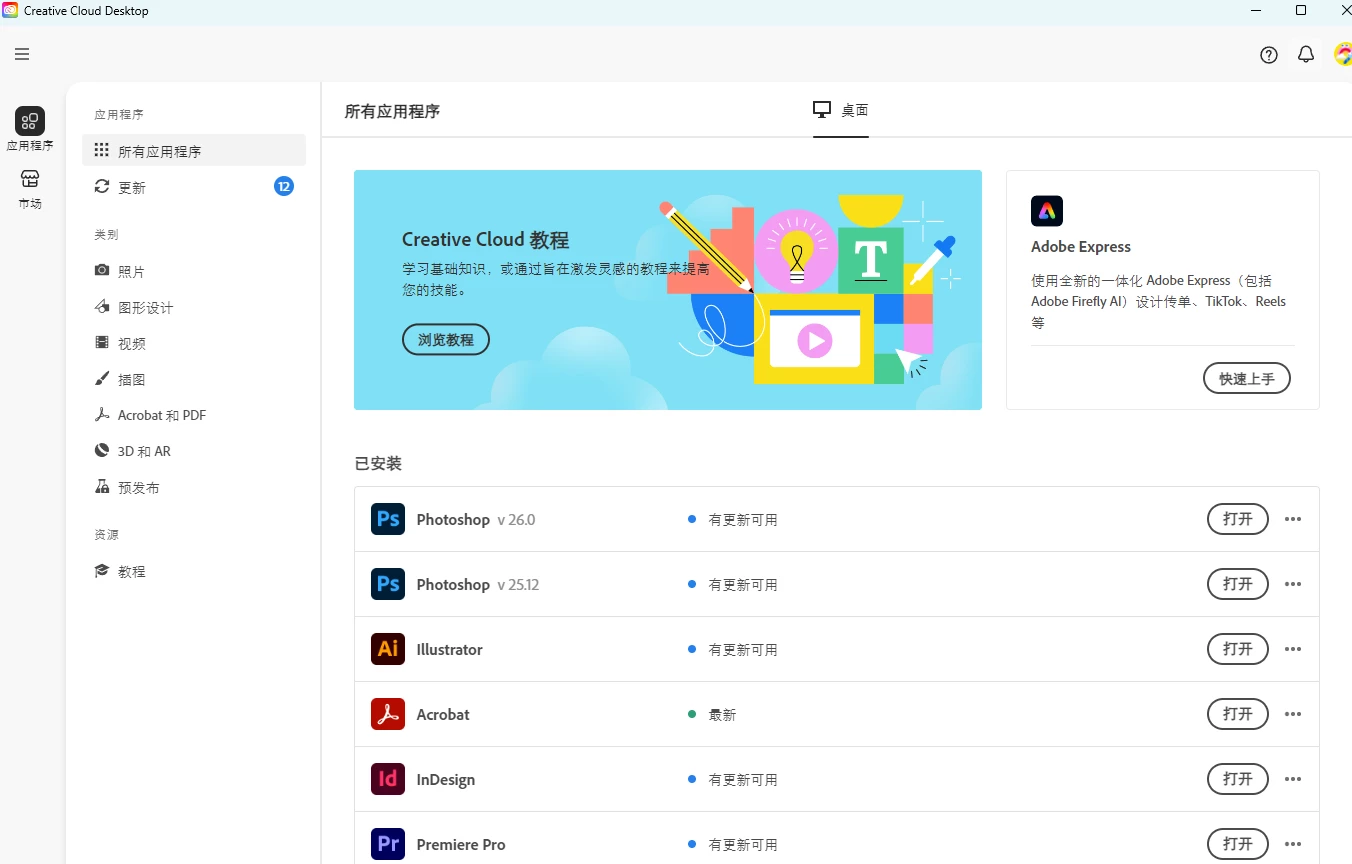Open Photoshop v 25.12 with 打开
This screenshot has height=864, width=1352.
coord(1238,584)
